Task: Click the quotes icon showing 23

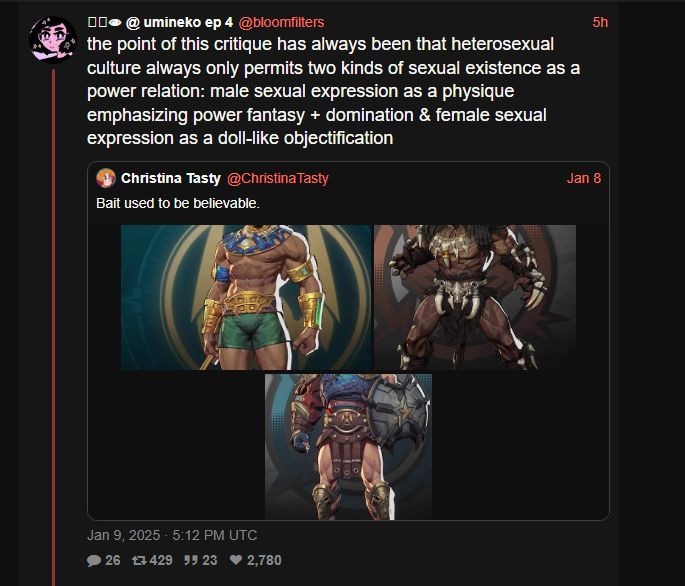Action: 190,560
